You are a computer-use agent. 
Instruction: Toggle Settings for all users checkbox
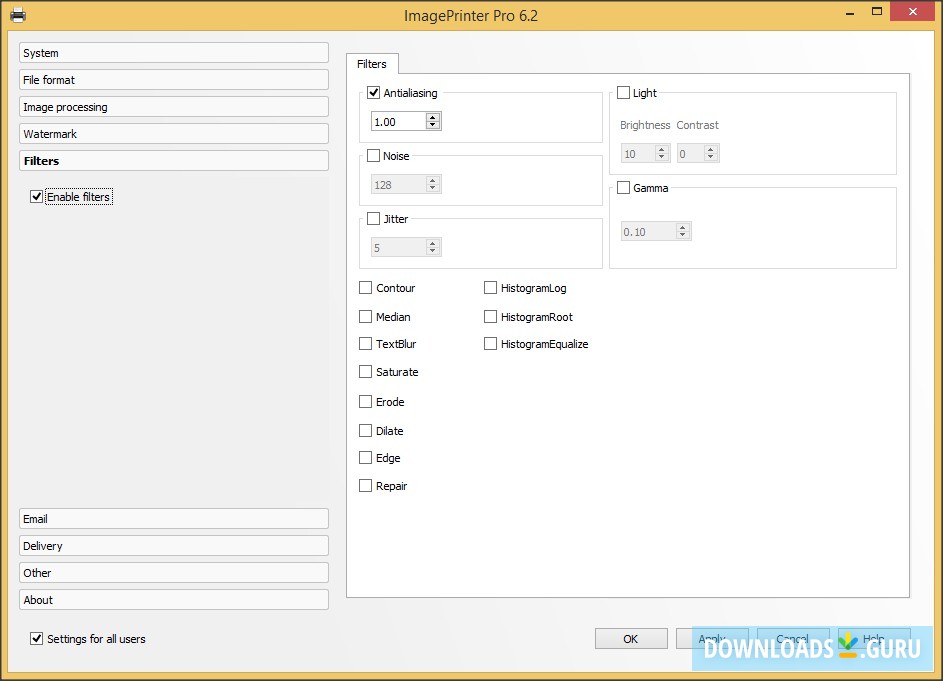(37, 639)
